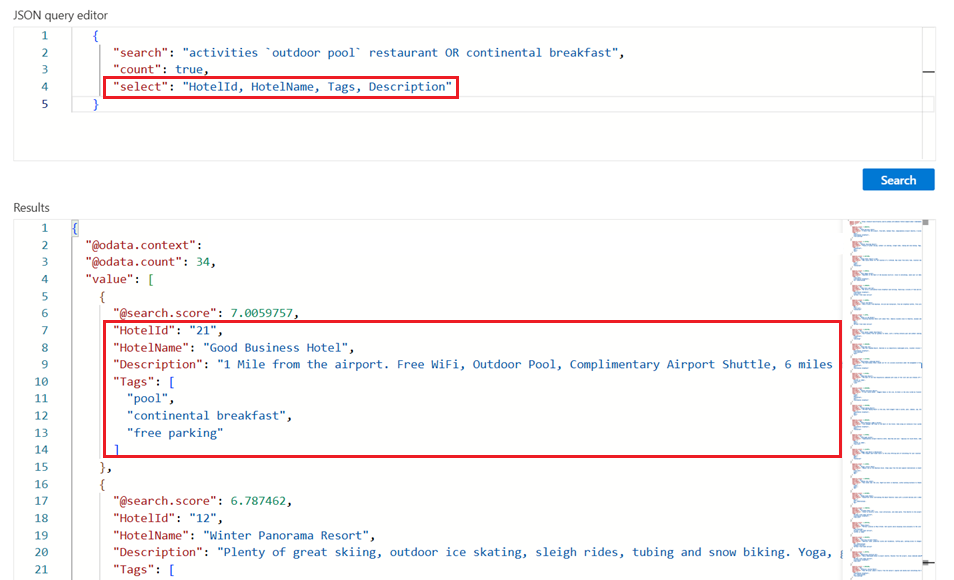Screen dimensions: 954x580
Task: Click the hotel name "Winter Panorama Resort"
Action: (x=286, y=535)
